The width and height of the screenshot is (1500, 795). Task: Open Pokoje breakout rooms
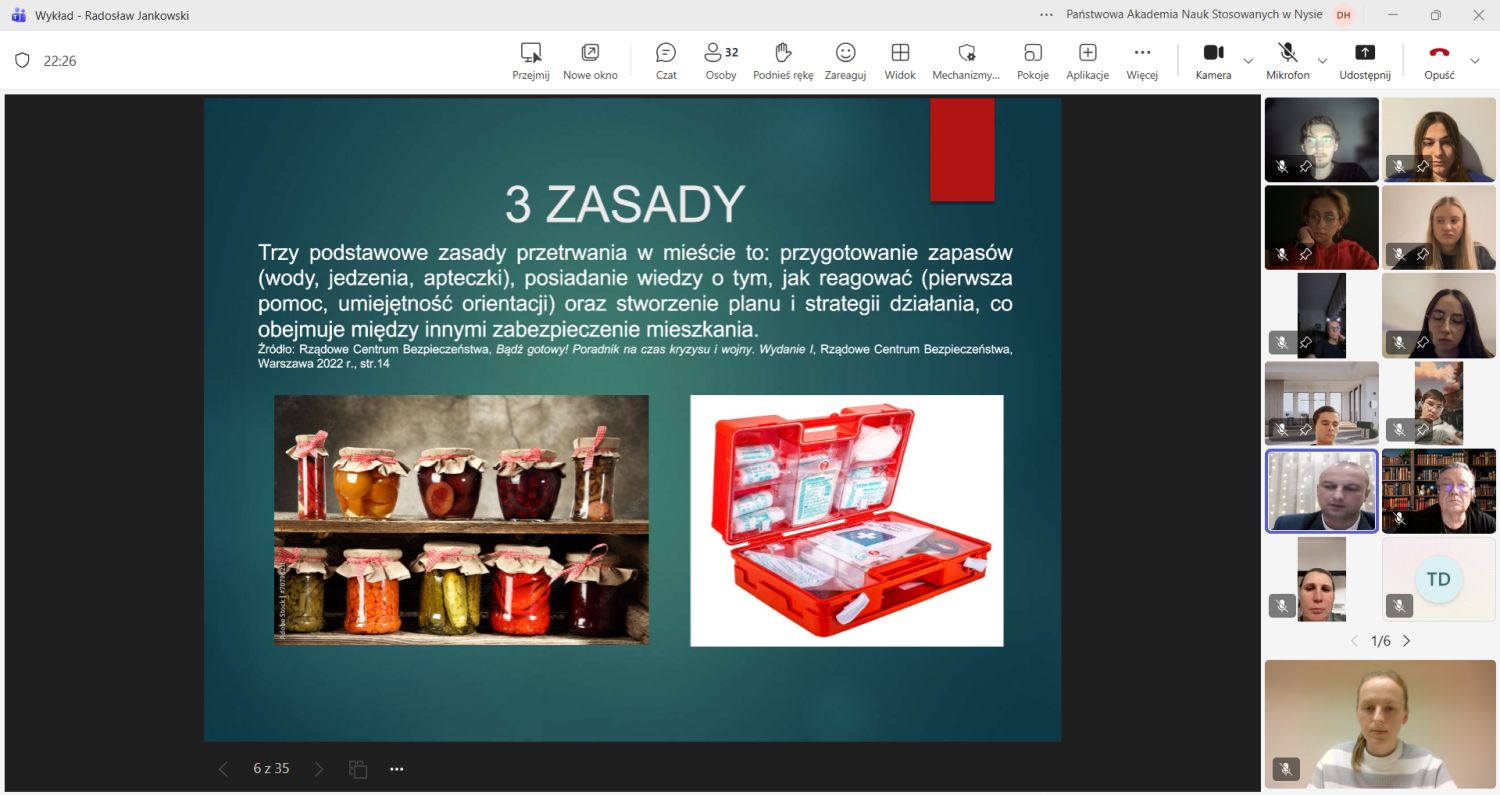tap(1032, 61)
